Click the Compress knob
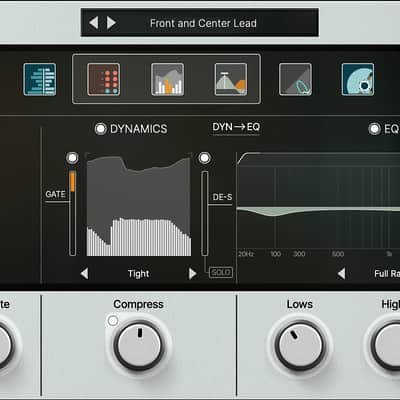The image size is (400, 400). click(x=139, y=345)
